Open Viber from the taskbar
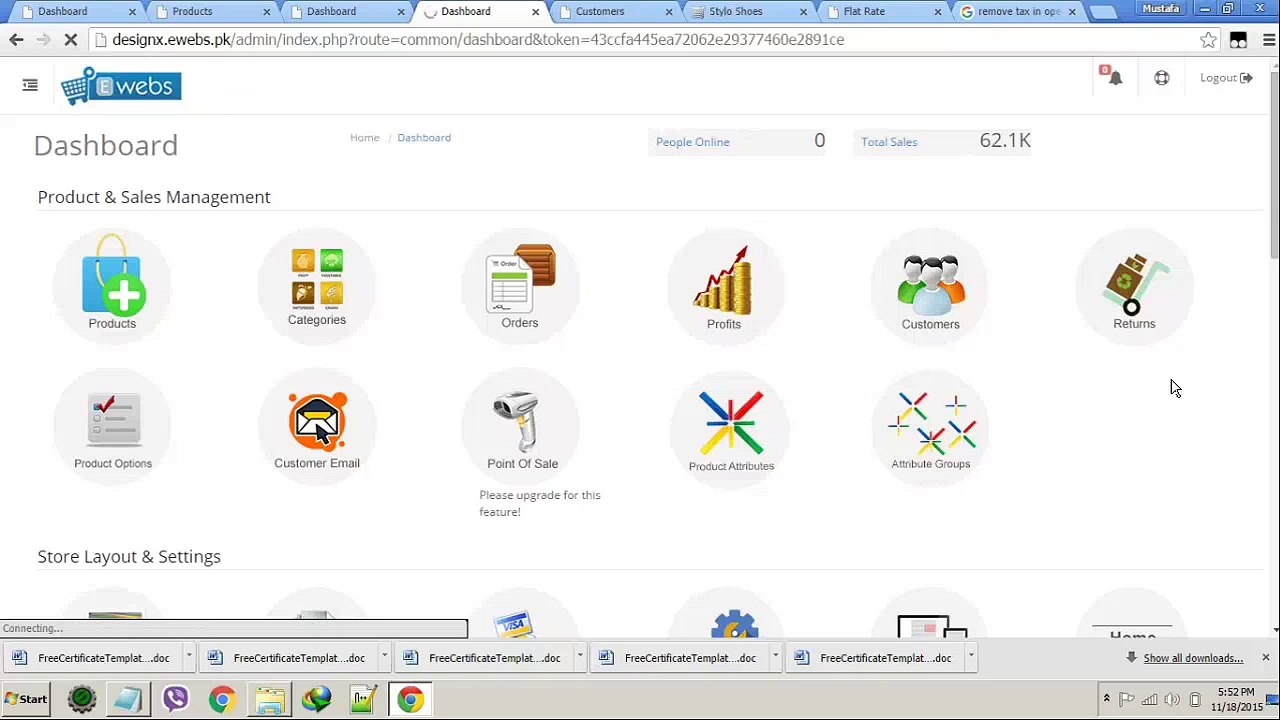The height and width of the screenshot is (720, 1280). click(x=175, y=699)
